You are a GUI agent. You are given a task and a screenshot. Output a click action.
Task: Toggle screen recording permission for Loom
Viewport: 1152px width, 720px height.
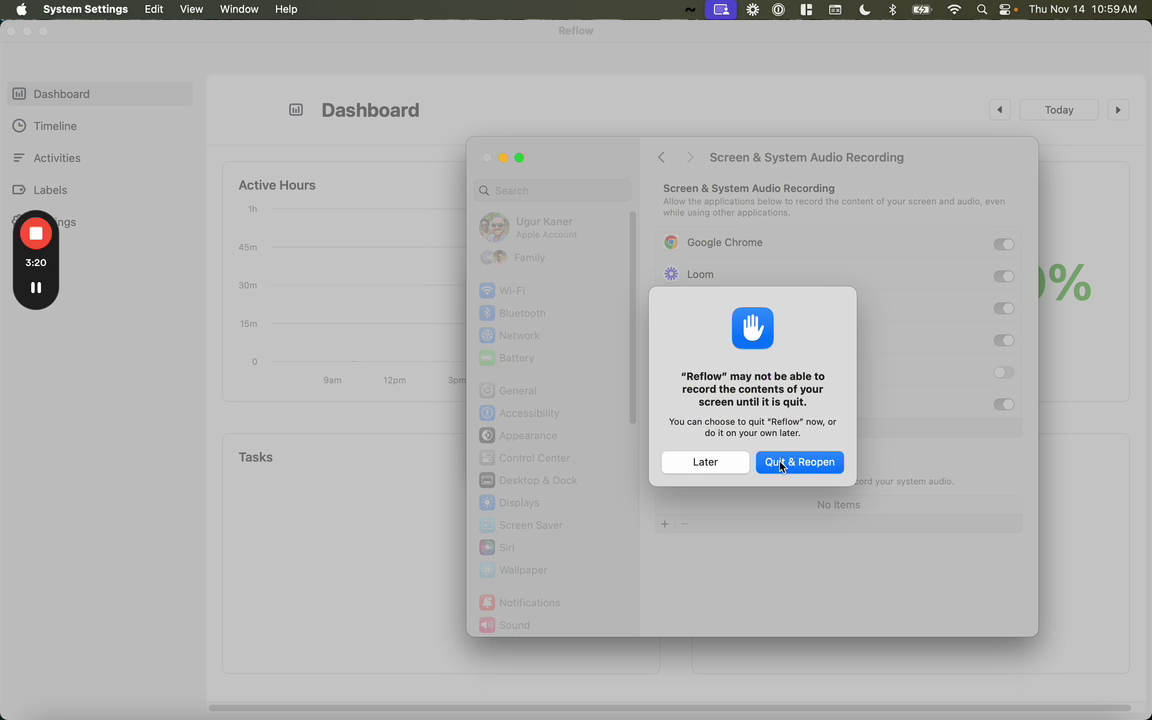click(1003, 276)
